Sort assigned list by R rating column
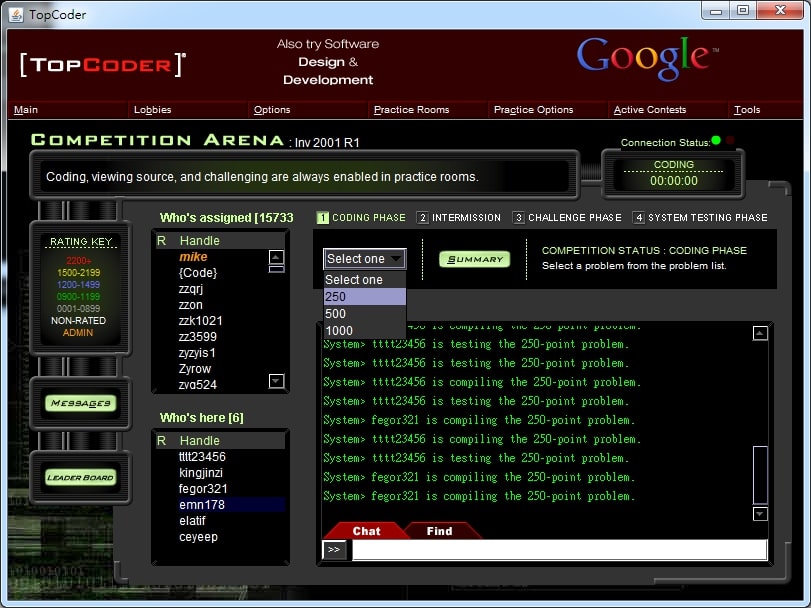This screenshot has height=608, width=811. coord(161,241)
